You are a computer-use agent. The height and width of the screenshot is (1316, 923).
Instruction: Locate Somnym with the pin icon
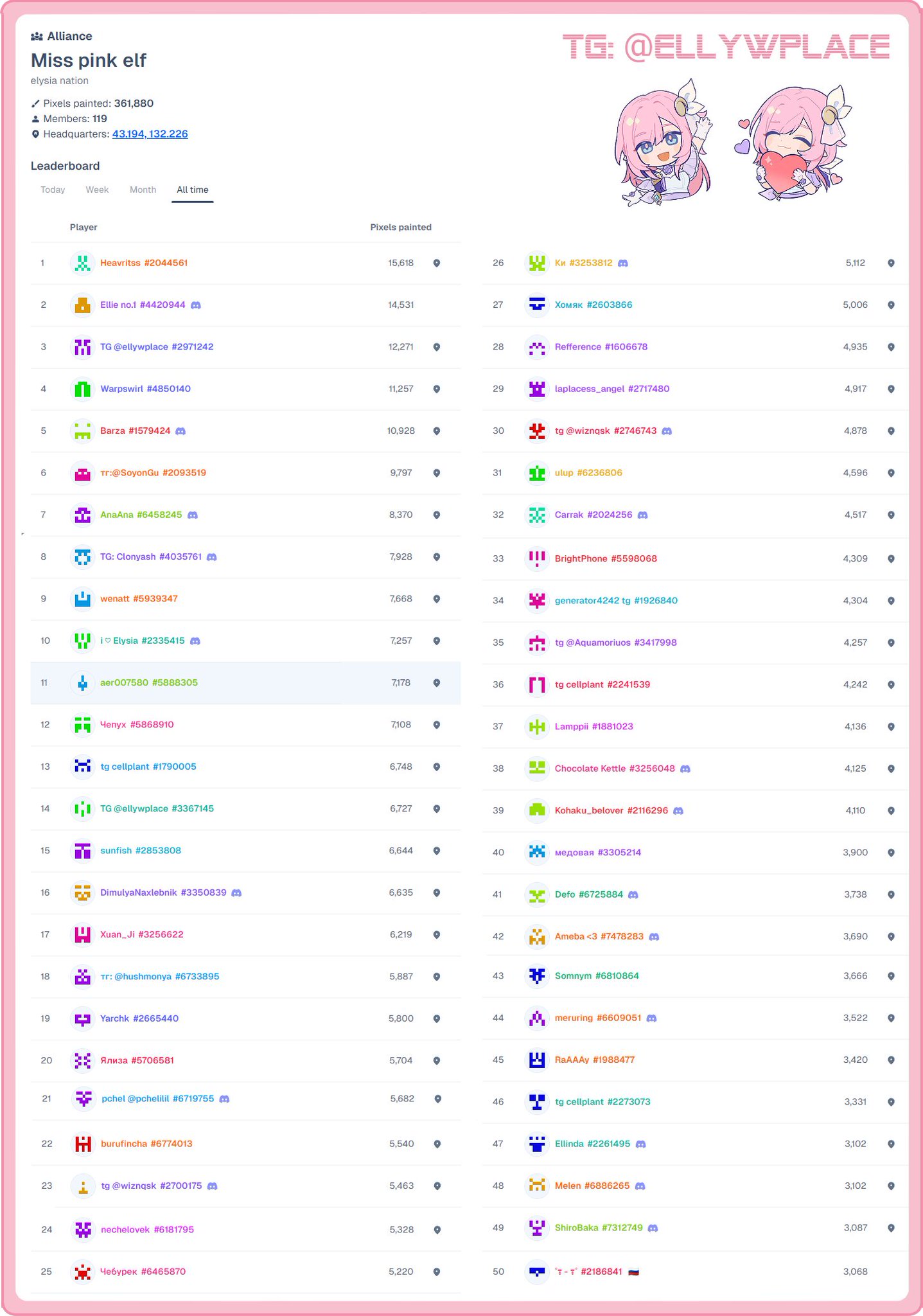(892, 976)
